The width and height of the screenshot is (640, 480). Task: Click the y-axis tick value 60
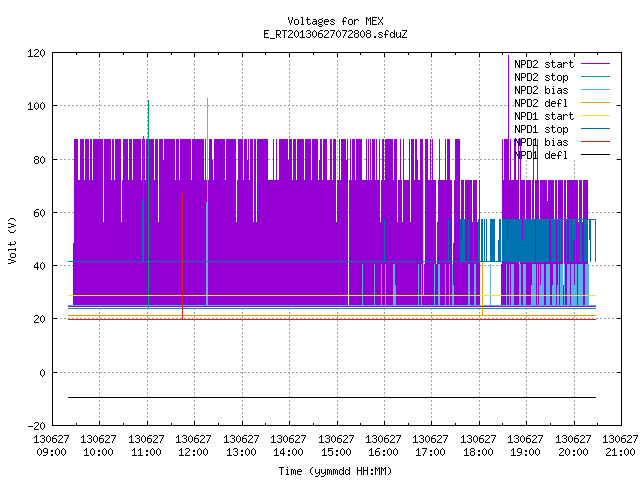click(39, 213)
